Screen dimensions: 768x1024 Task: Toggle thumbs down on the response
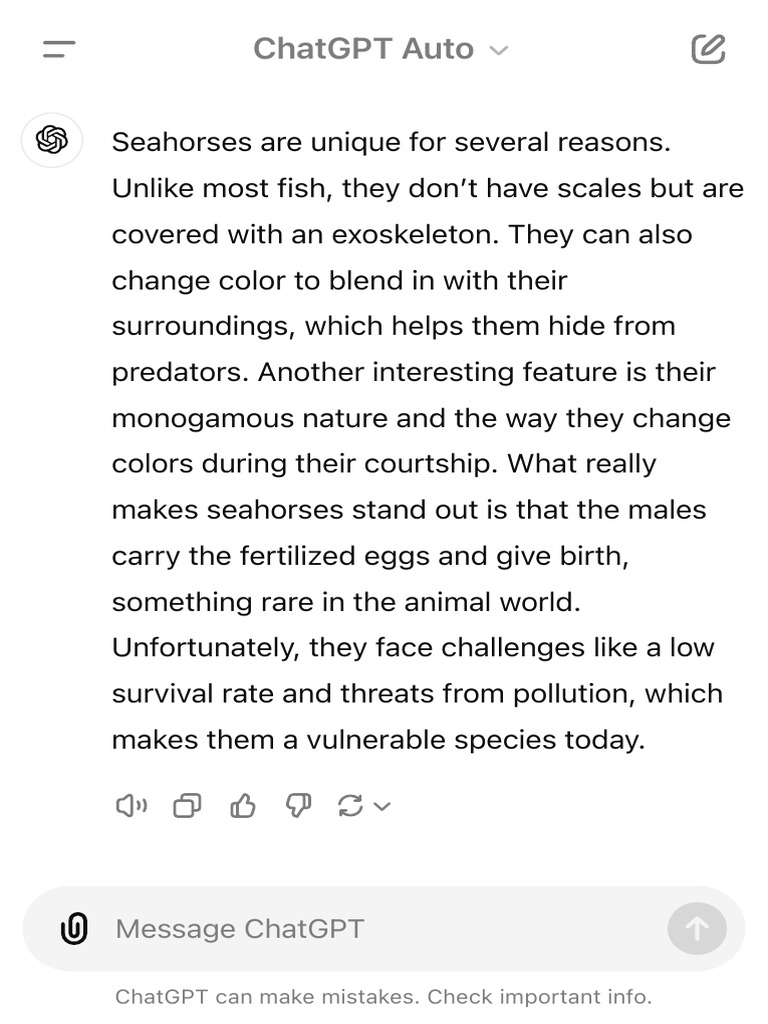298,806
